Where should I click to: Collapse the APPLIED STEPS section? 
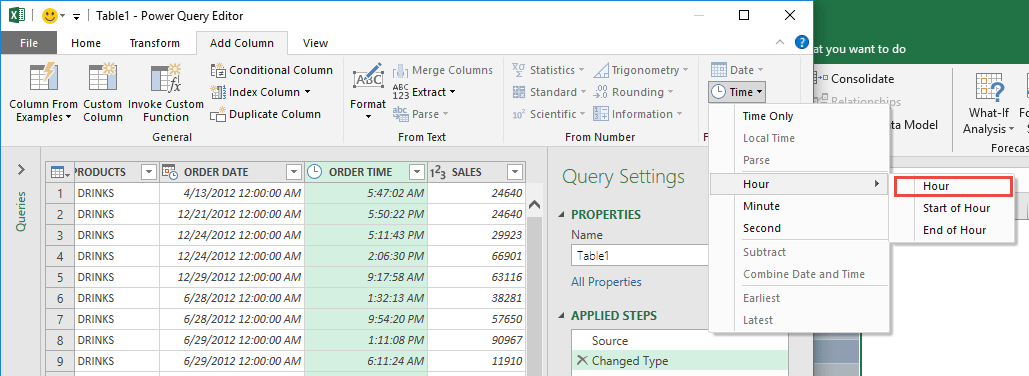click(x=562, y=316)
